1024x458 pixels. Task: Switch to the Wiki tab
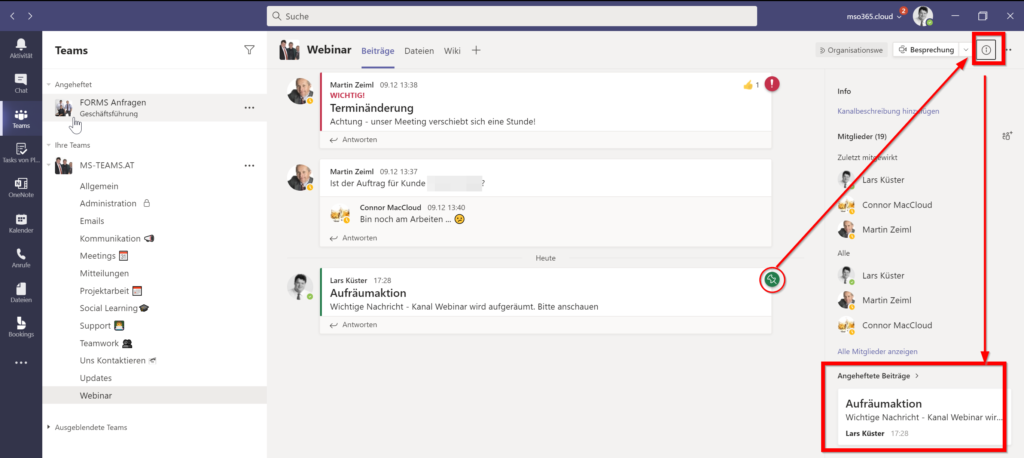452,50
